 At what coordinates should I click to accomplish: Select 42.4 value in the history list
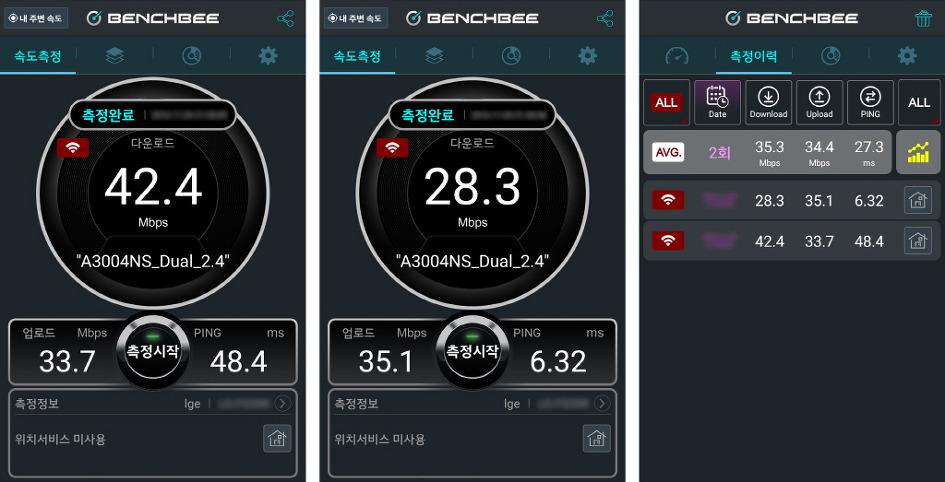tap(770, 242)
